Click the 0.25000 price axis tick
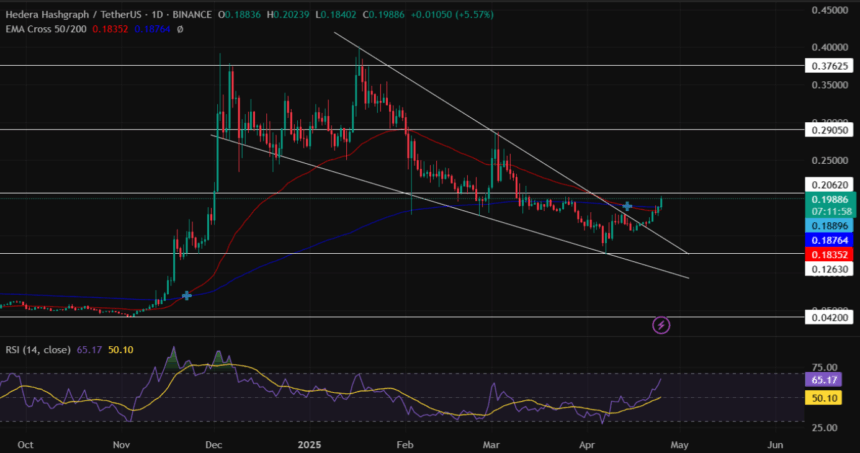Screen dimensions: 860x453 (x=829, y=161)
